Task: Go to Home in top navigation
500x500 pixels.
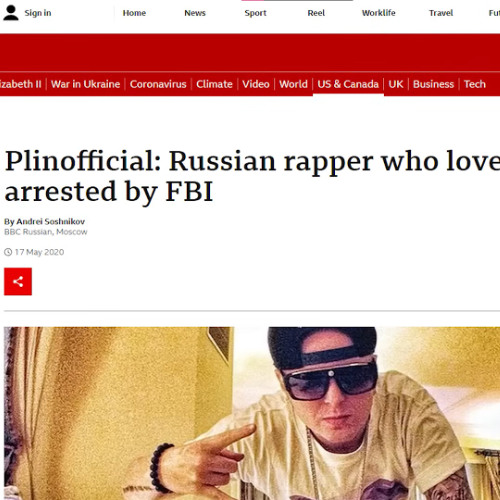Action: click(134, 13)
